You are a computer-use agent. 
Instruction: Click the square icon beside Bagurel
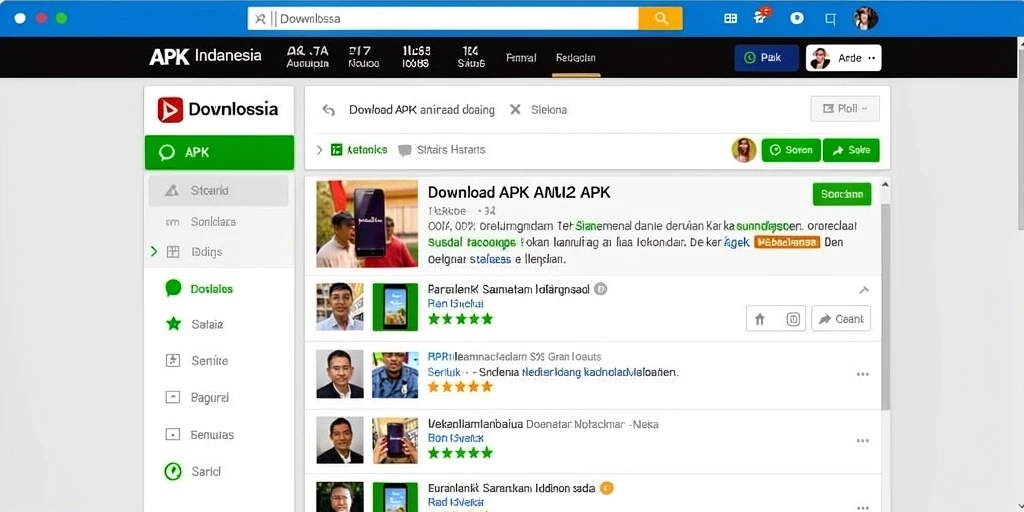click(172, 397)
